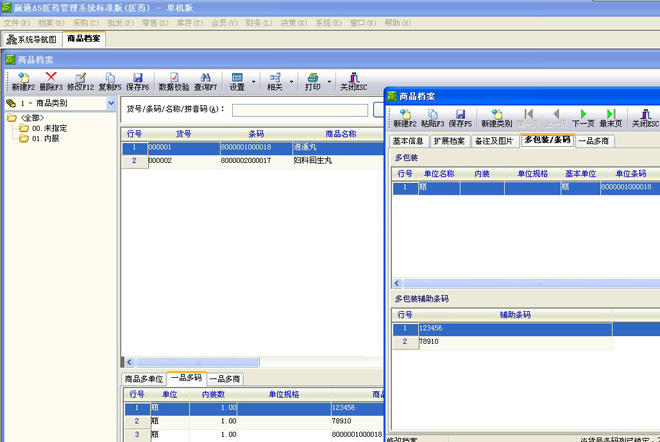Open 数据校验 data check tool

point(174,81)
